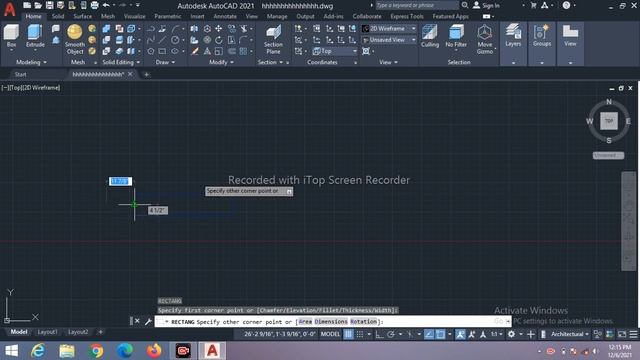
Task: Click the highlighted dynamic input length field
Action: tap(120, 181)
